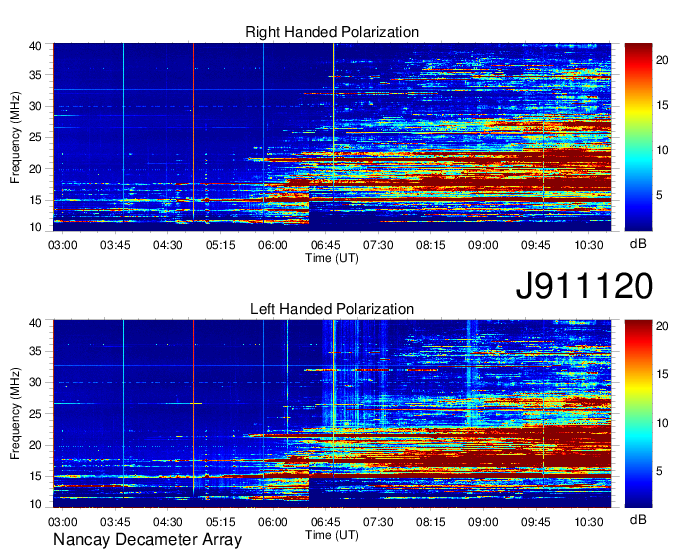Click the Nancay Decameter Array caption
The width and height of the screenshot is (680, 552).
pos(147,540)
